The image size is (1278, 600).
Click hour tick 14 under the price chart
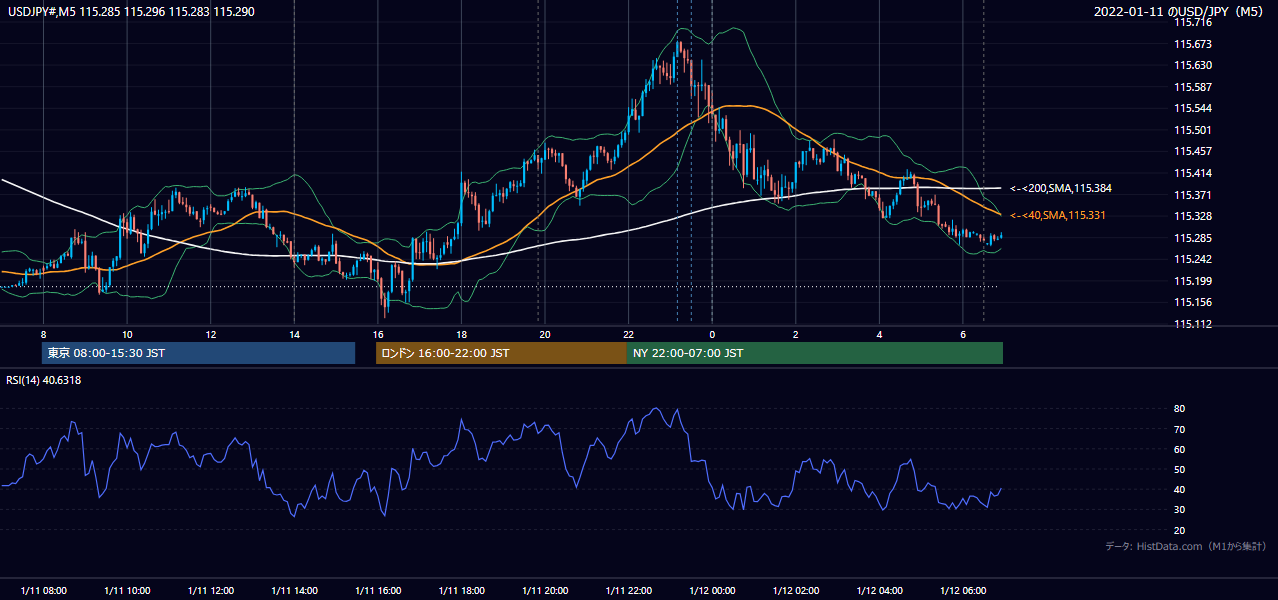click(294, 334)
